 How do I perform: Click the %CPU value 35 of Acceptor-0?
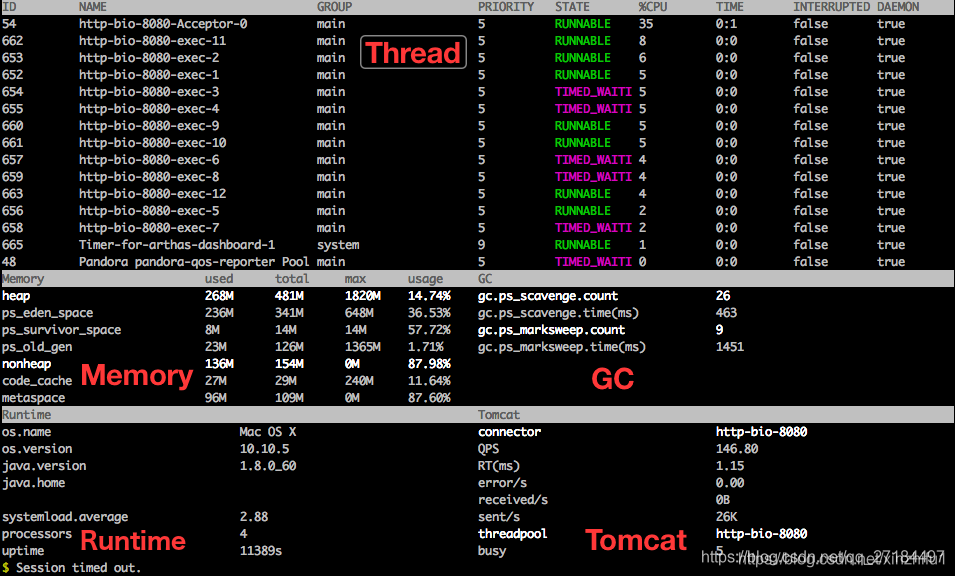646,24
